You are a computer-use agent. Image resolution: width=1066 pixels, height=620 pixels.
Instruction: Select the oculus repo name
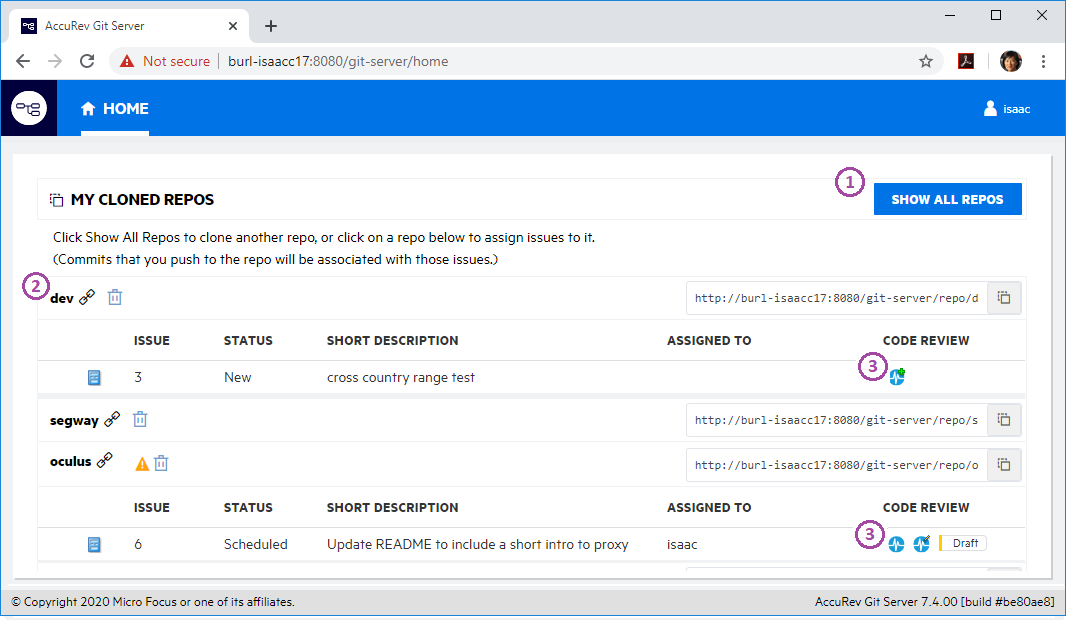click(x=70, y=462)
